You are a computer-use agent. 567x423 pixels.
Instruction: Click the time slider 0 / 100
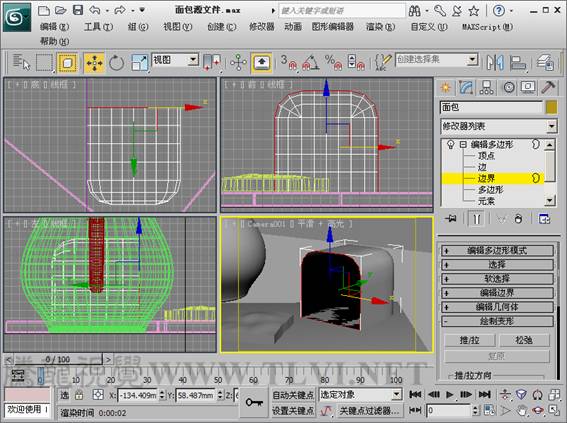click(57, 359)
